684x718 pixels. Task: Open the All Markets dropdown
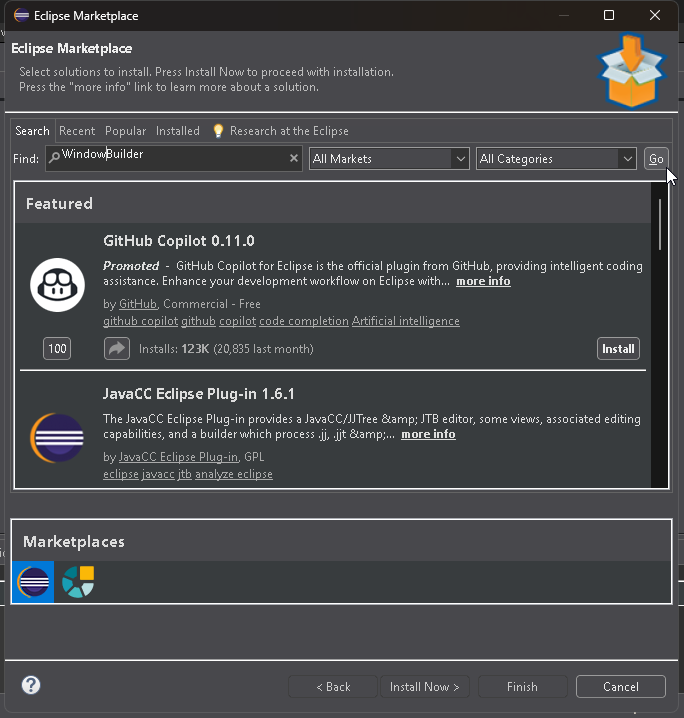point(389,159)
